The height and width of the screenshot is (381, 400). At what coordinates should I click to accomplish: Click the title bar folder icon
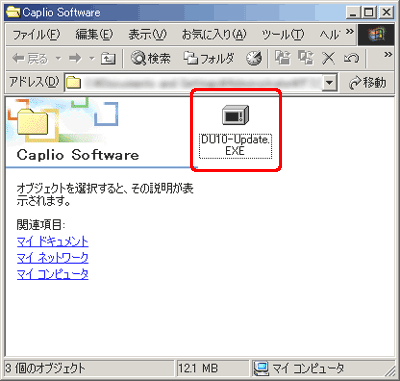click(x=13, y=13)
